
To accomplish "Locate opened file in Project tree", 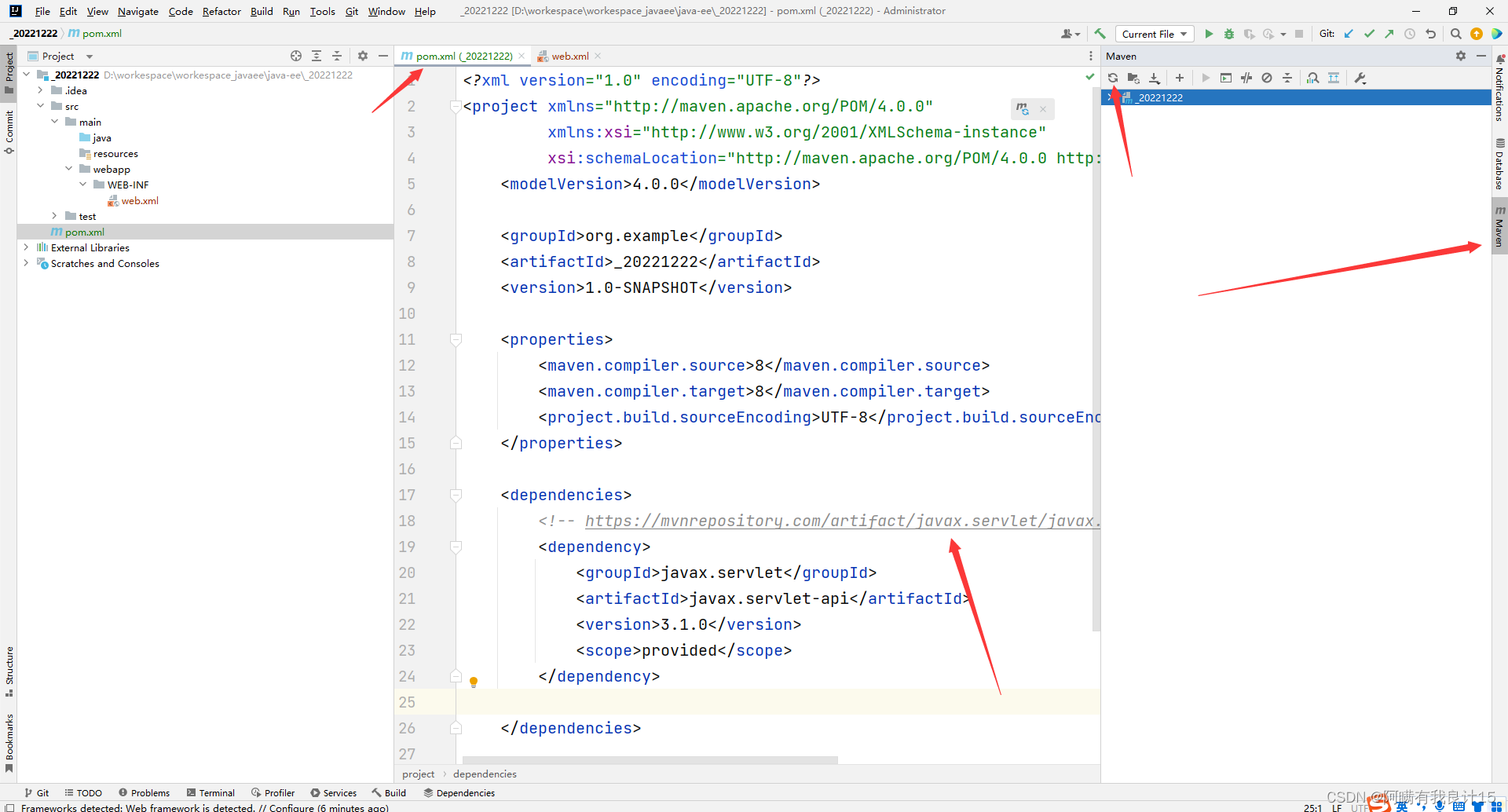I will point(296,56).
